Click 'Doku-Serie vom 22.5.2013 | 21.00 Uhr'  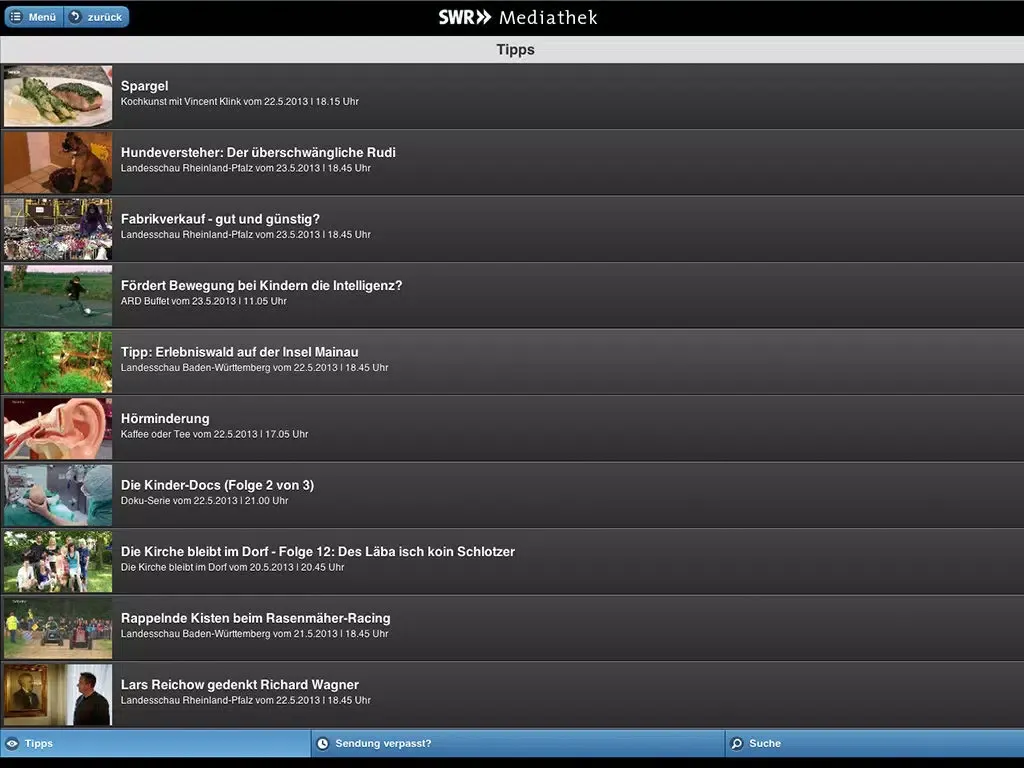(x=204, y=501)
